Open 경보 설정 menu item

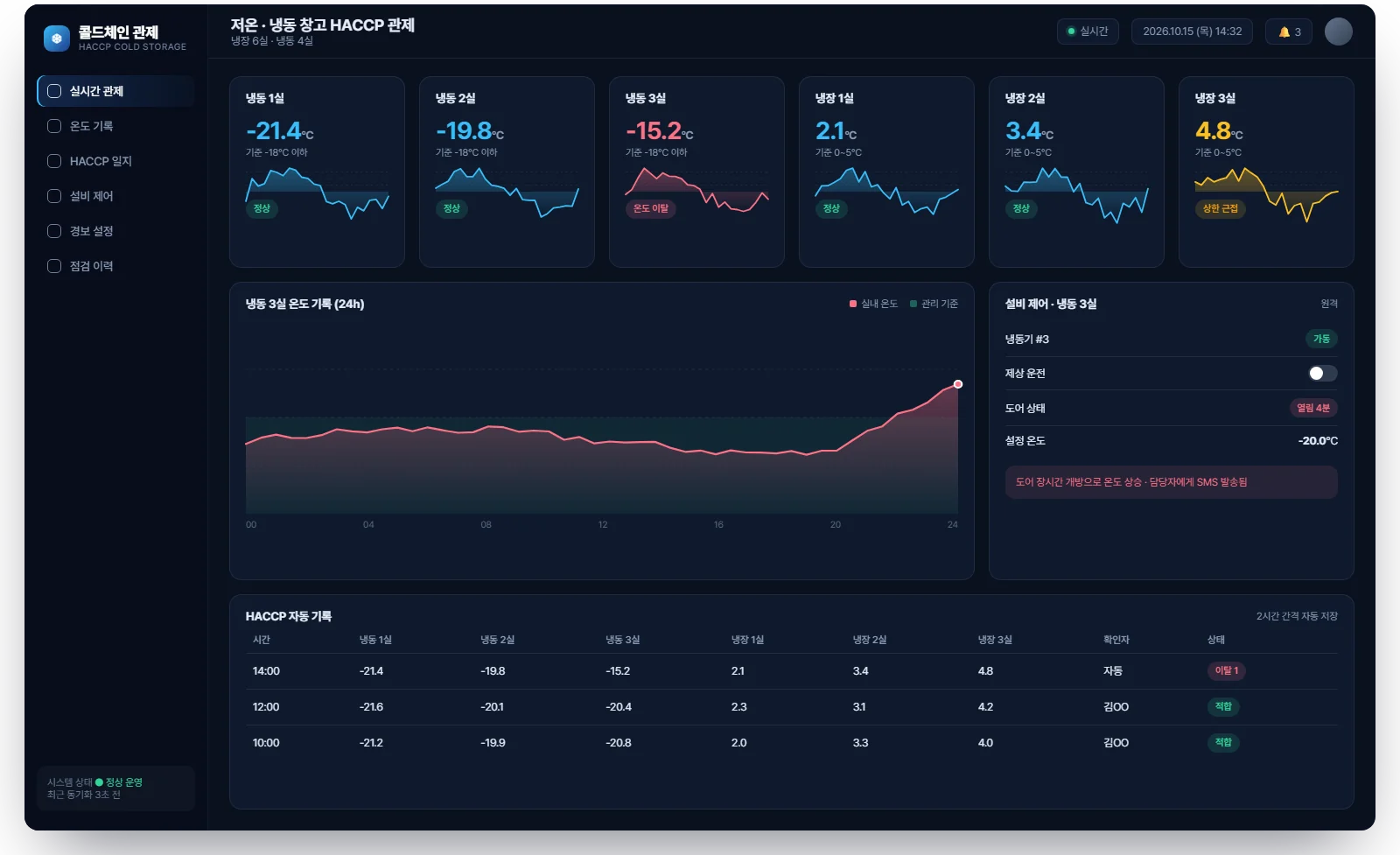(115, 231)
